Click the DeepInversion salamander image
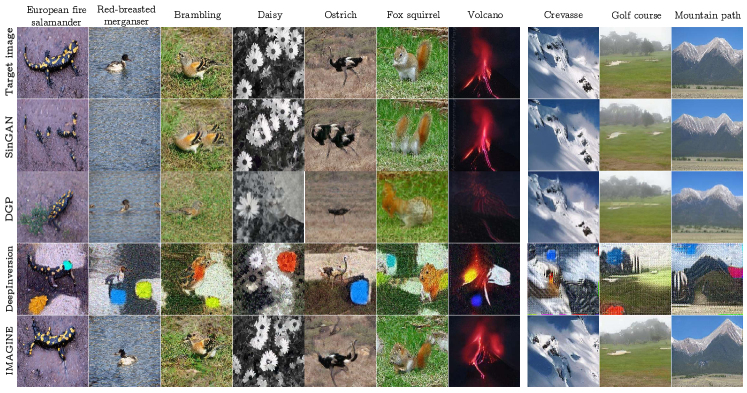 53,279
